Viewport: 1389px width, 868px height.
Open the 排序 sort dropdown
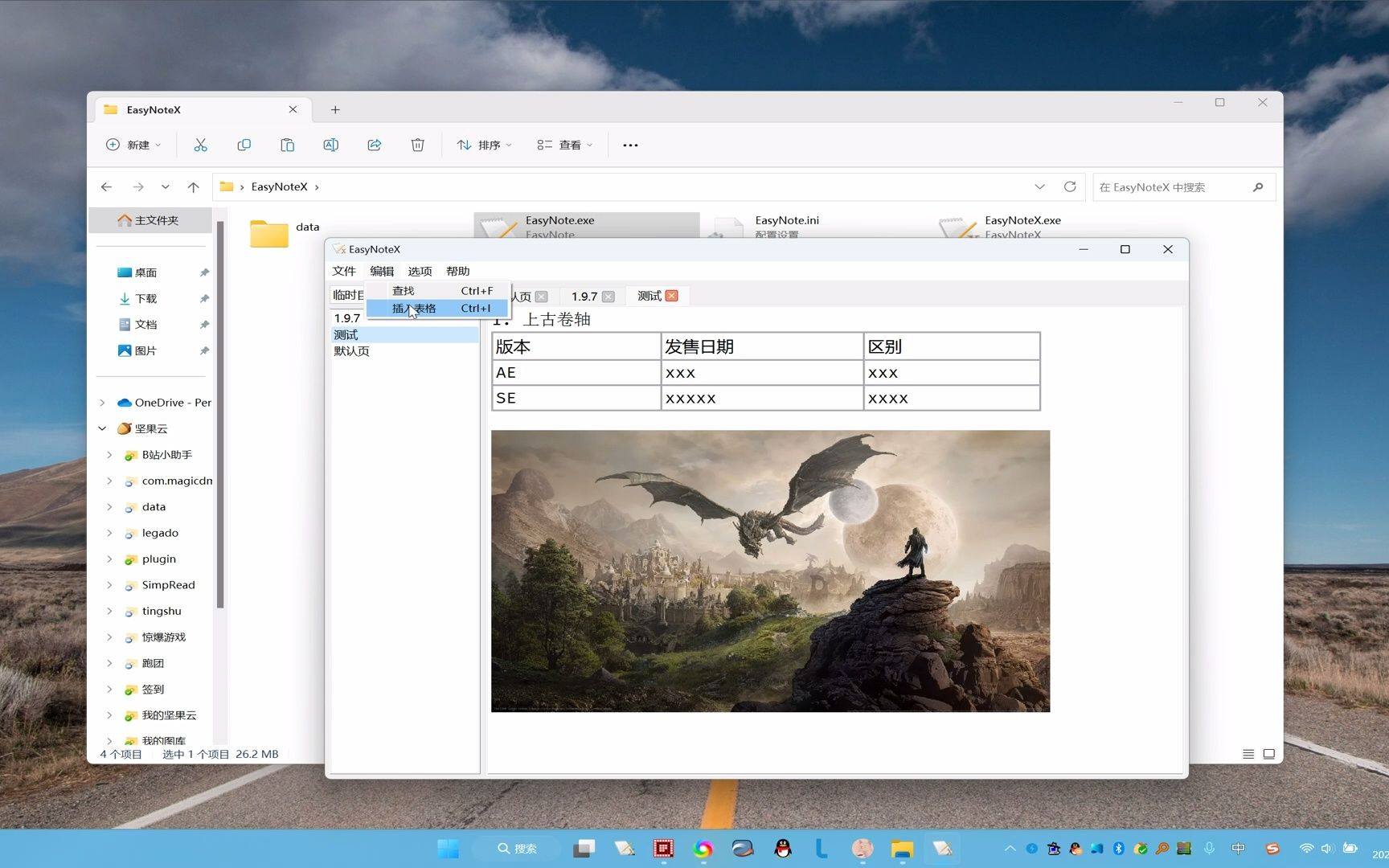pyautogui.click(x=485, y=145)
